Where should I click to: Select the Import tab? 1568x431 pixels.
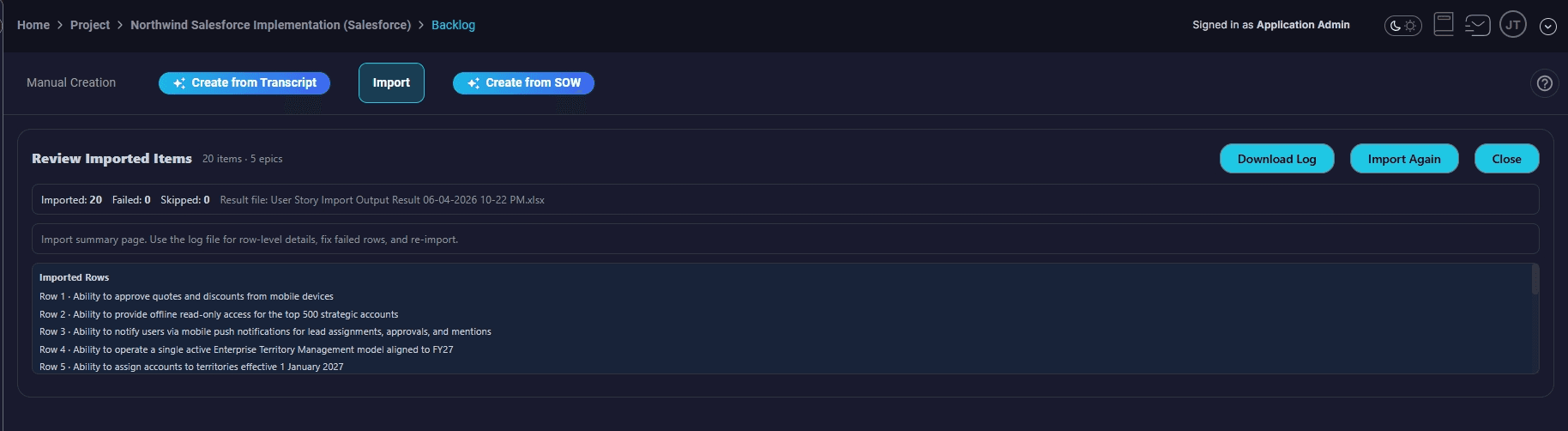point(391,82)
